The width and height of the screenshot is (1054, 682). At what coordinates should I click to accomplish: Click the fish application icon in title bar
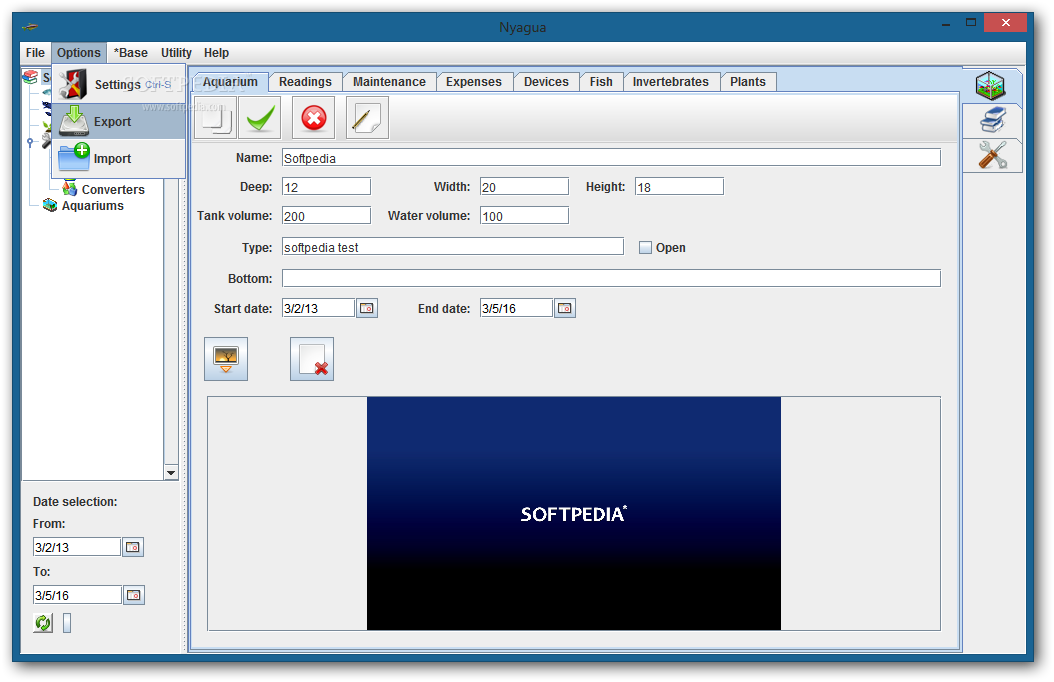[x=30, y=27]
